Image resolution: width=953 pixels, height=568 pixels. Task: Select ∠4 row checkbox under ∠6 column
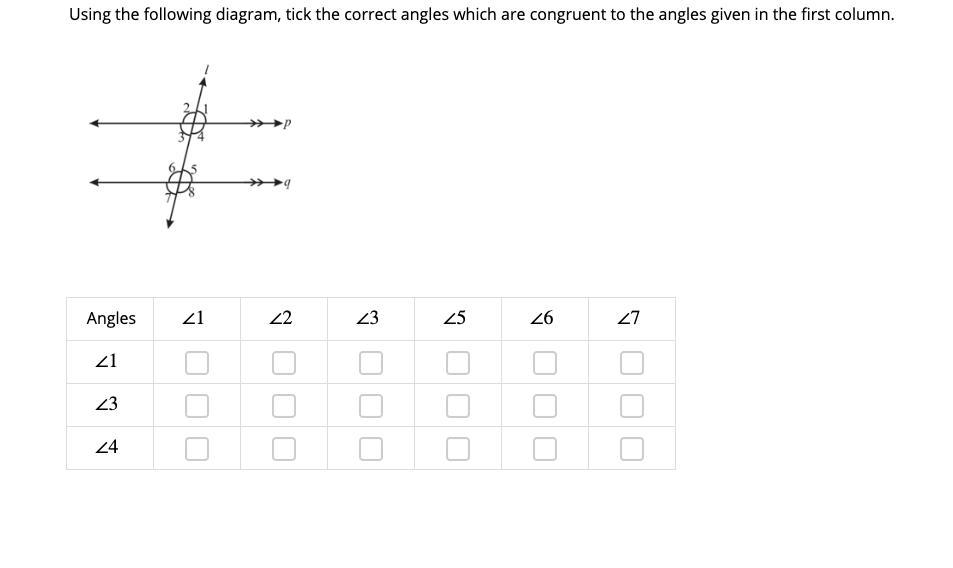click(545, 449)
